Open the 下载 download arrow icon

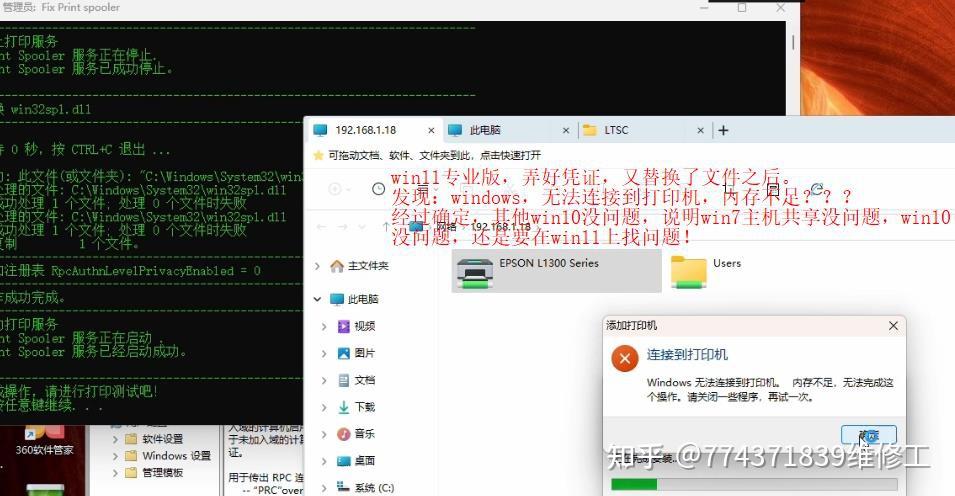tap(344, 407)
